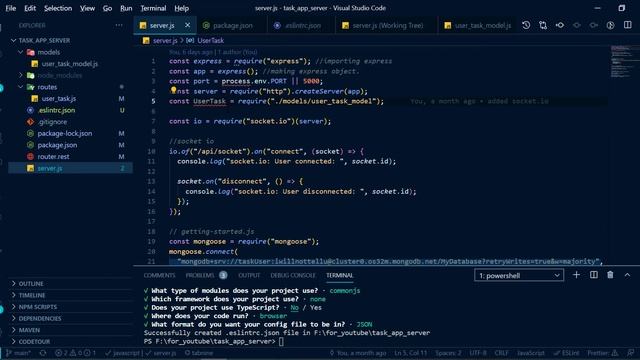This screenshot has height=360, width=640.
Task: Open the View menu
Action: click(x=87, y=8)
